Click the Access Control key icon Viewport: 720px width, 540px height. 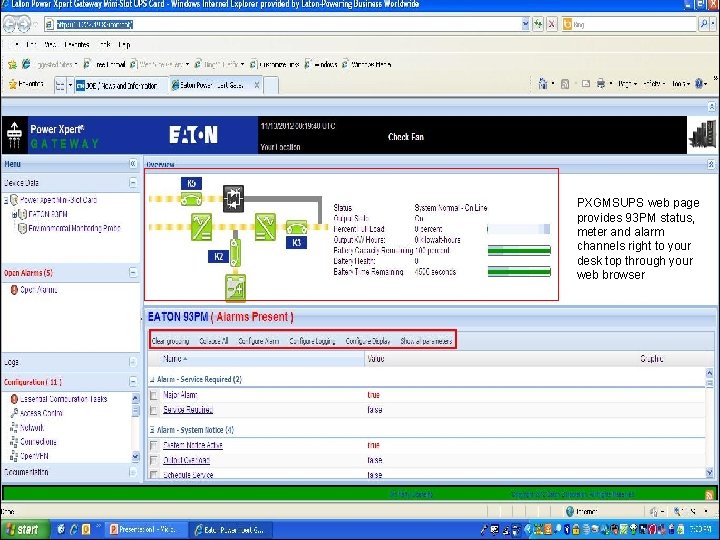14,413
